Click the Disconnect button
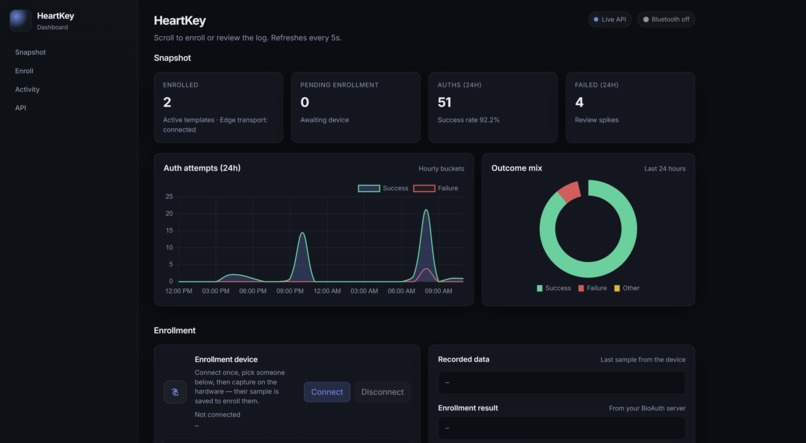 (382, 392)
